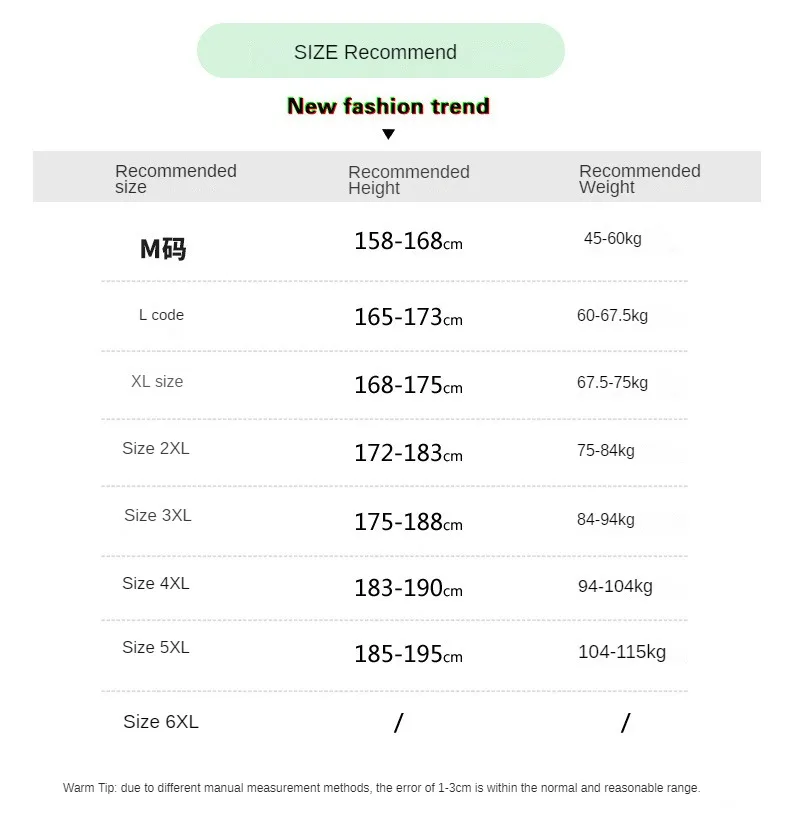Click the SIZE Recommend green banner
Image resolution: width=790 pixels, height=834 pixels.
click(x=380, y=51)
